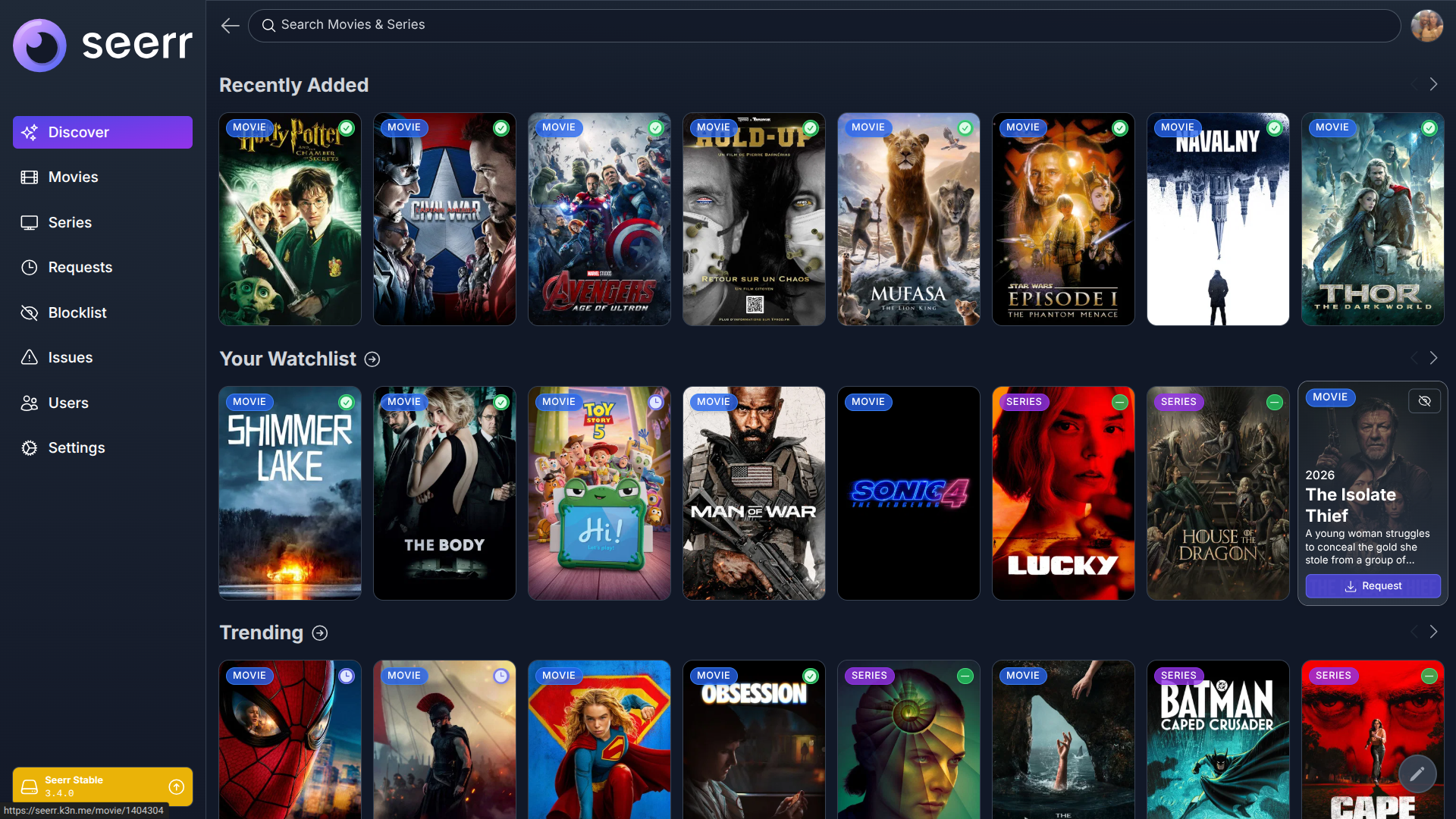Image resolution: width=1456 pixels, height=819 pixels.
Task: Open Thor The Dark World poster
Action: [1373, 219]
